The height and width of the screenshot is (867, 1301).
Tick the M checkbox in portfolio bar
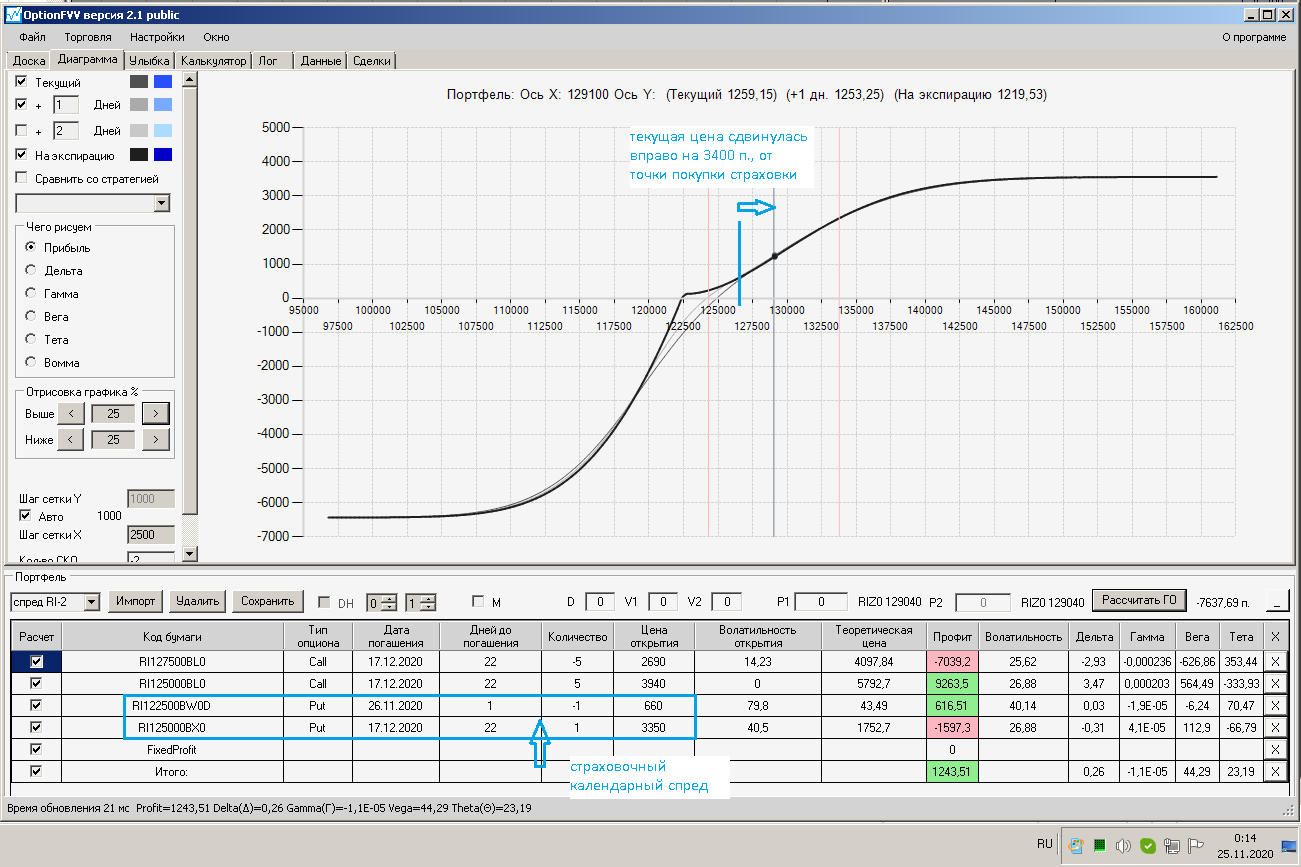(x=478, y=602)
